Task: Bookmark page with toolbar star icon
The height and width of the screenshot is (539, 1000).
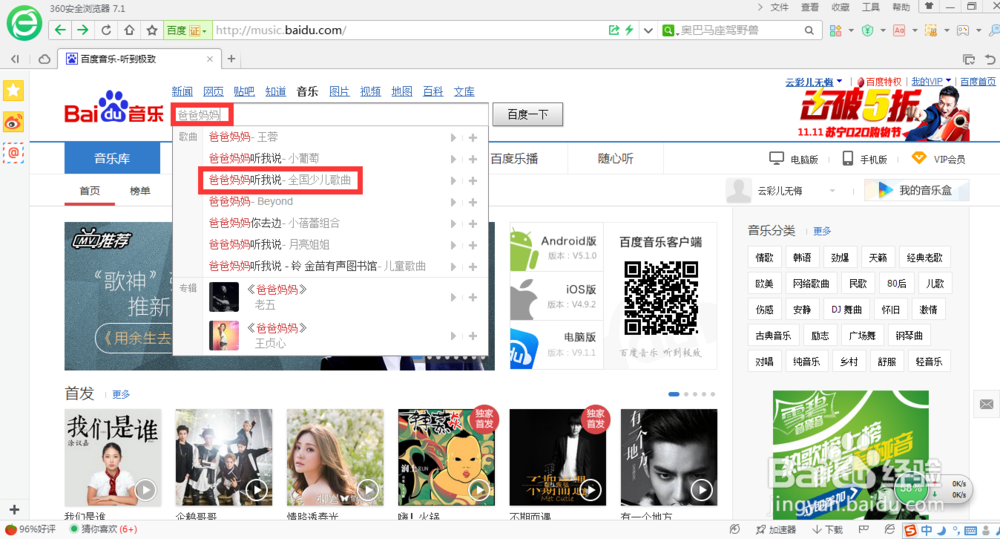Action: pyautogui.click(x=152, y=30)
